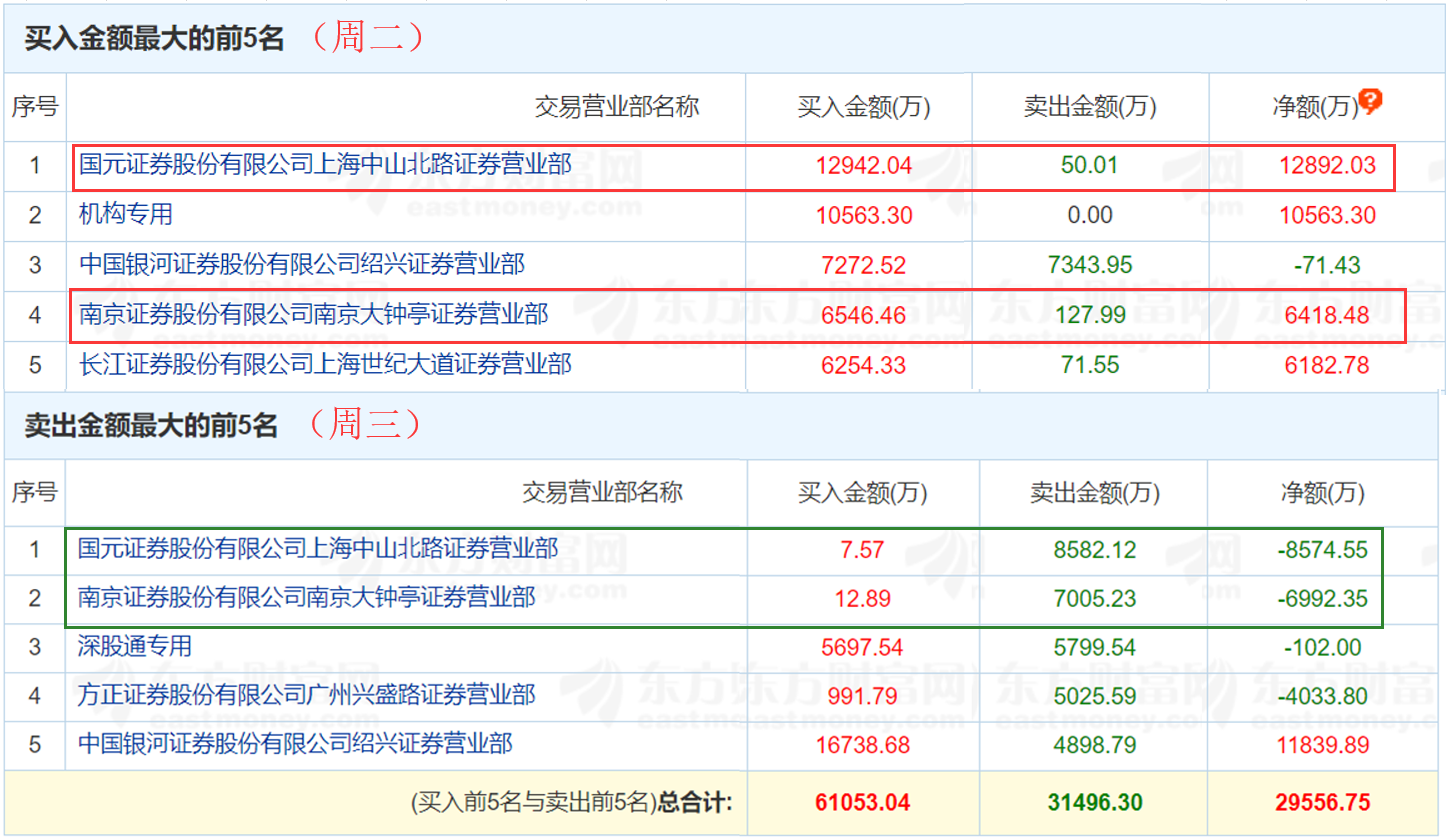This screenshot has height=839, width=1446.
Task: Open 国元证券上海中山北路营业部 link in the 卖出金额最大 table
Action: coord(318,548)
